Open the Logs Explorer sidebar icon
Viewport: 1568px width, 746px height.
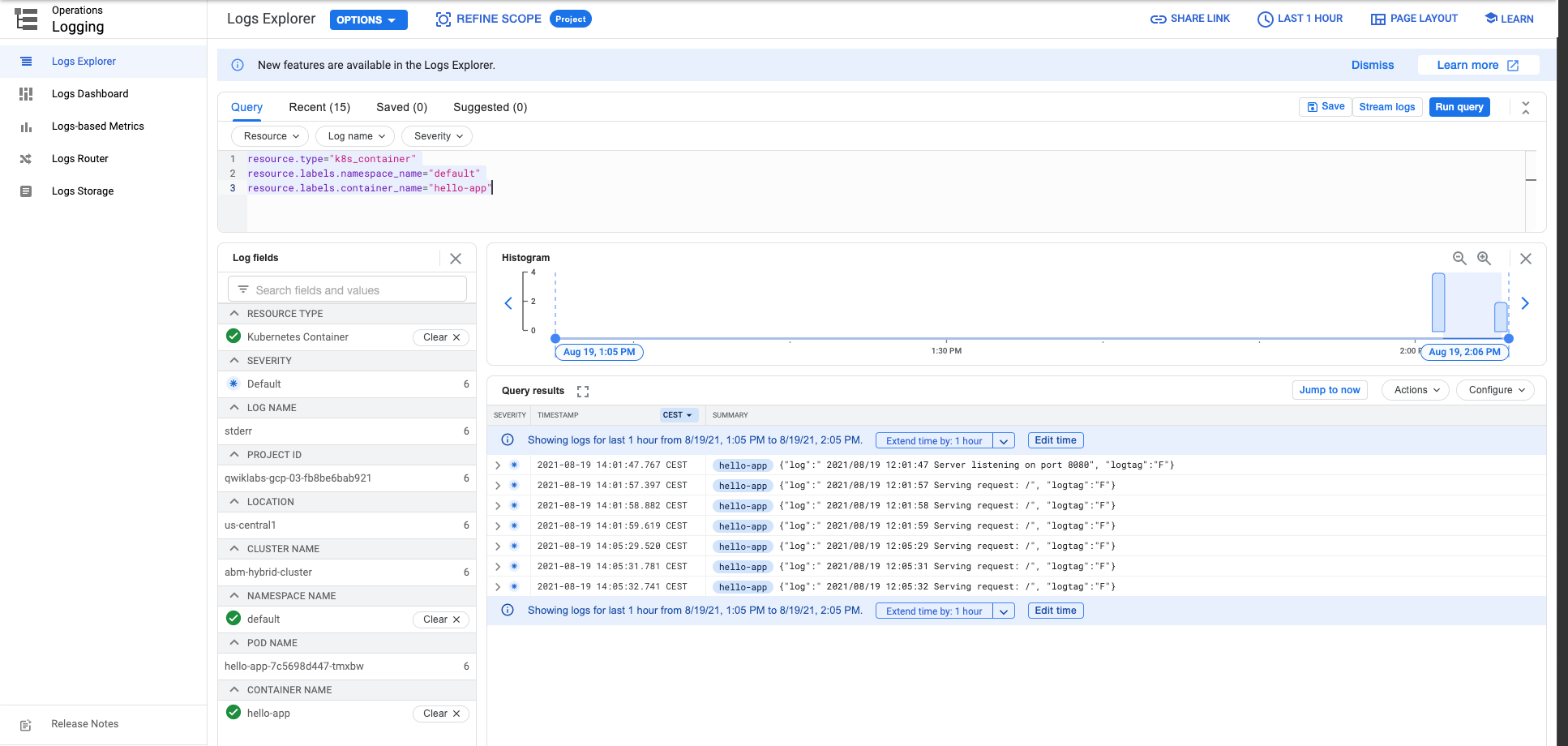click(x=26, y=62)
